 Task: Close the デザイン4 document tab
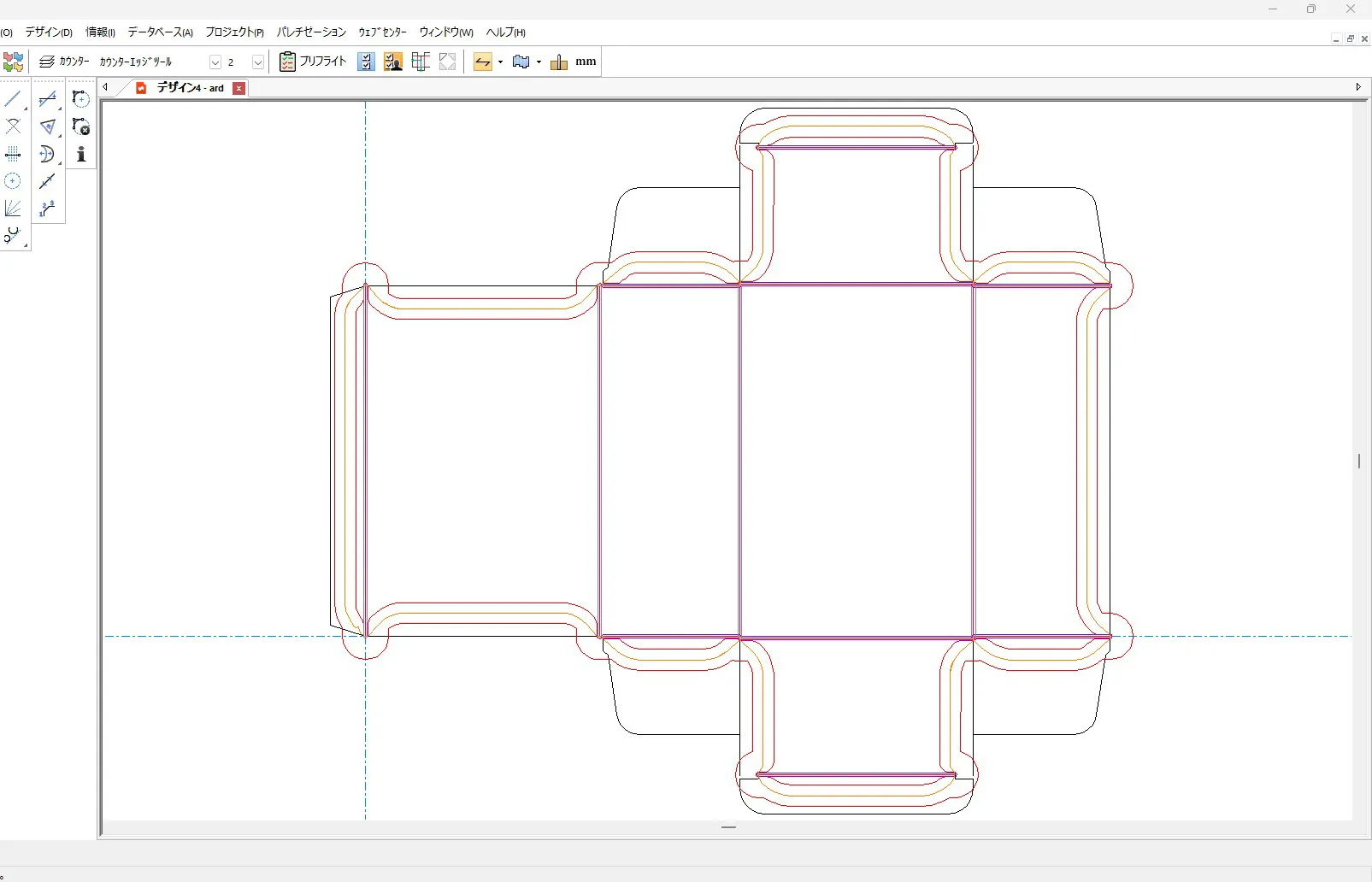pos(239,88)
